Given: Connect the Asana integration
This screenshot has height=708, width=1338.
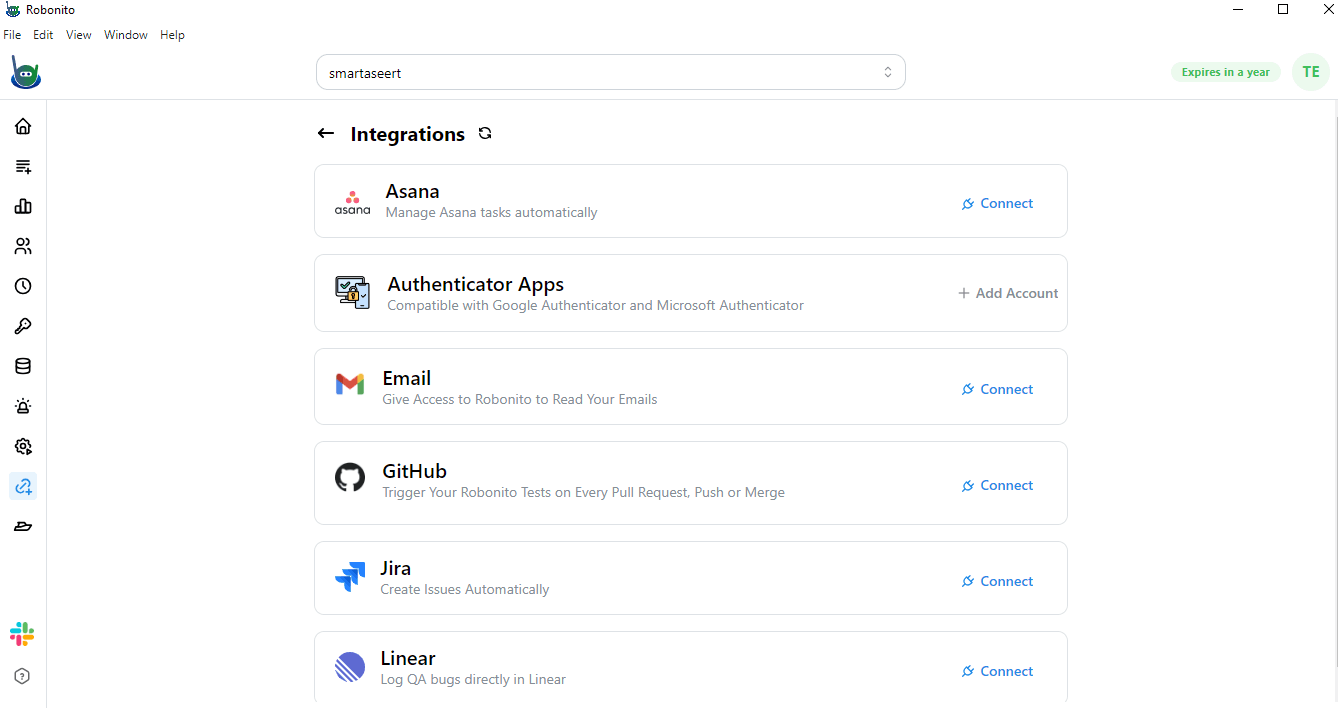Looking at the screenshot, I should [x=997, y=203].
